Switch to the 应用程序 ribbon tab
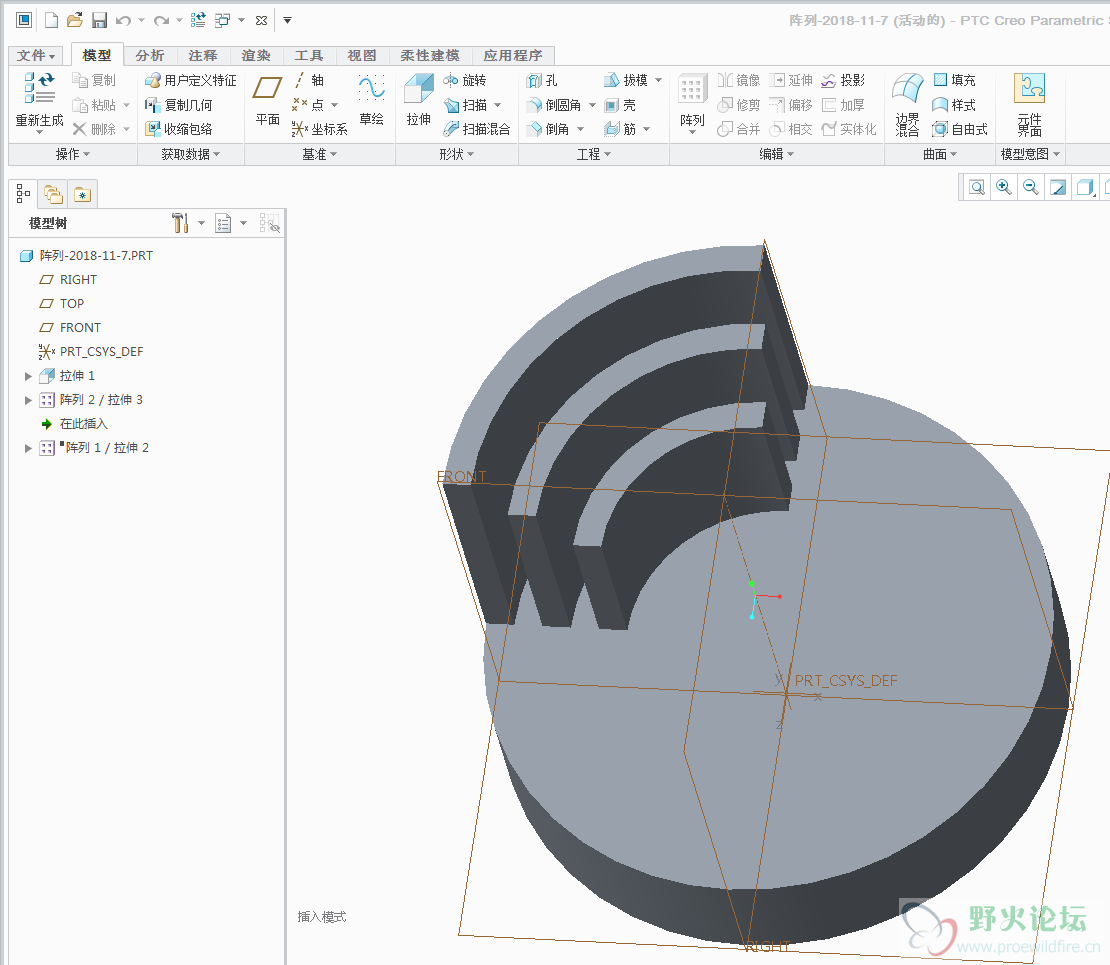Image resolution: width=1110 pixels, height=965 pixels. click(x=513, y=55)
